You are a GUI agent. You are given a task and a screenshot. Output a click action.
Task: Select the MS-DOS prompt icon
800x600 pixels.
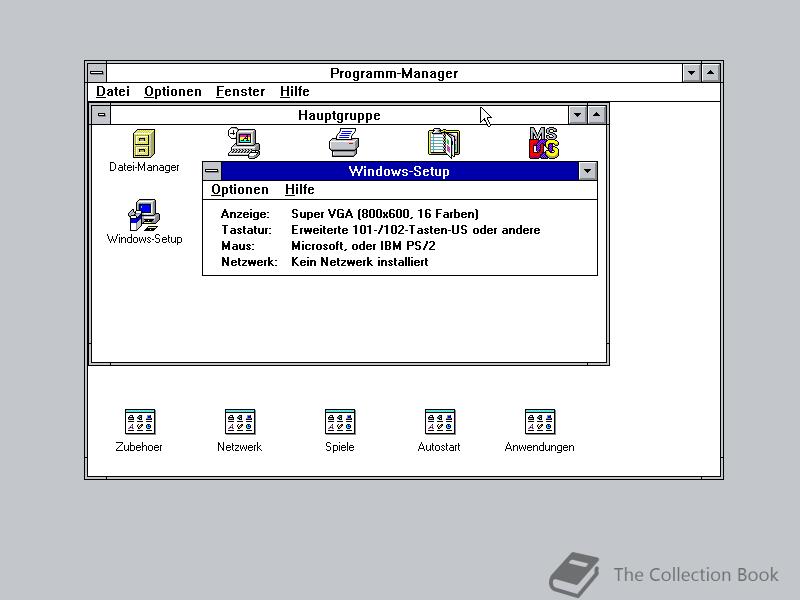pyautogui.click(x=544, y=143)
